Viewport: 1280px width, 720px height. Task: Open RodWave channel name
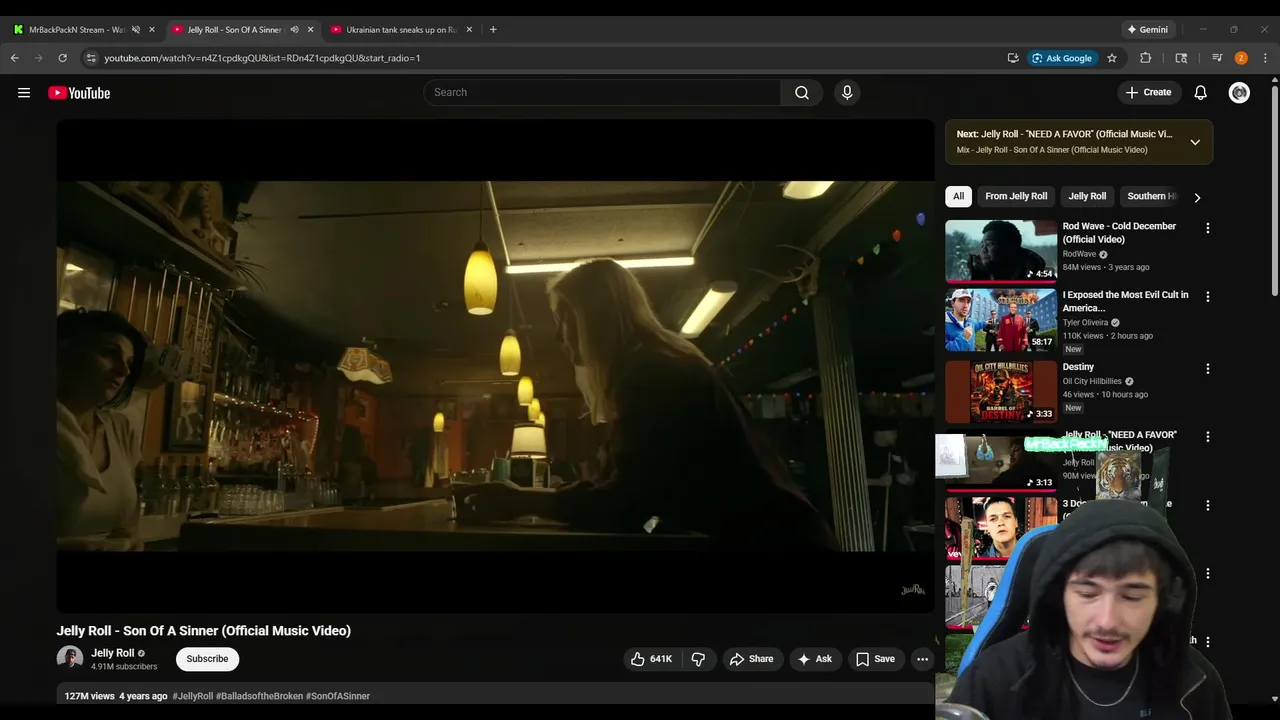click(x=1079, y=254)
